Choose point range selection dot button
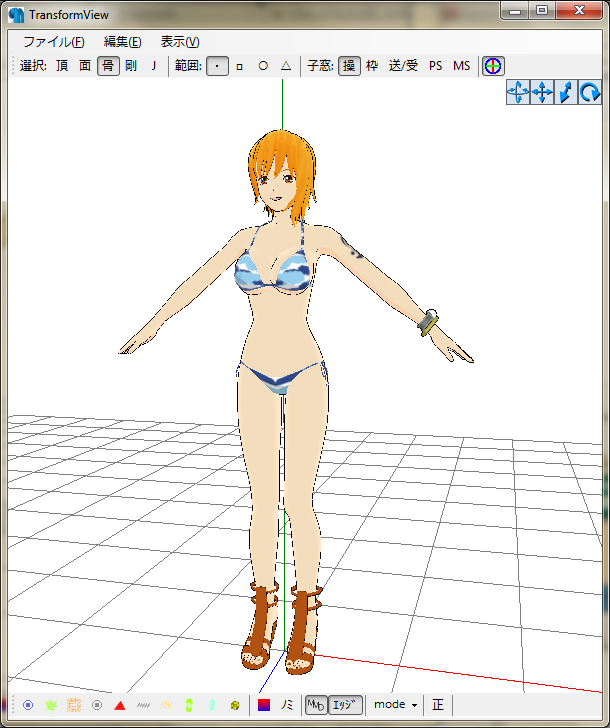610x728 pixels. (x=217, y=66)
